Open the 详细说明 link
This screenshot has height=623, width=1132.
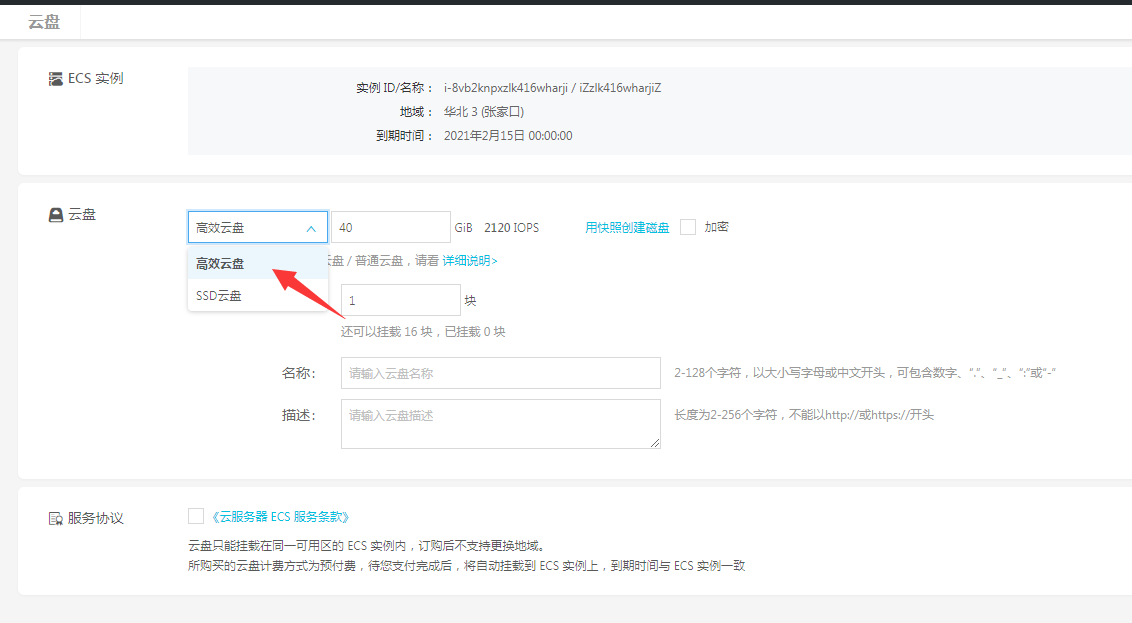coord(470,261)
